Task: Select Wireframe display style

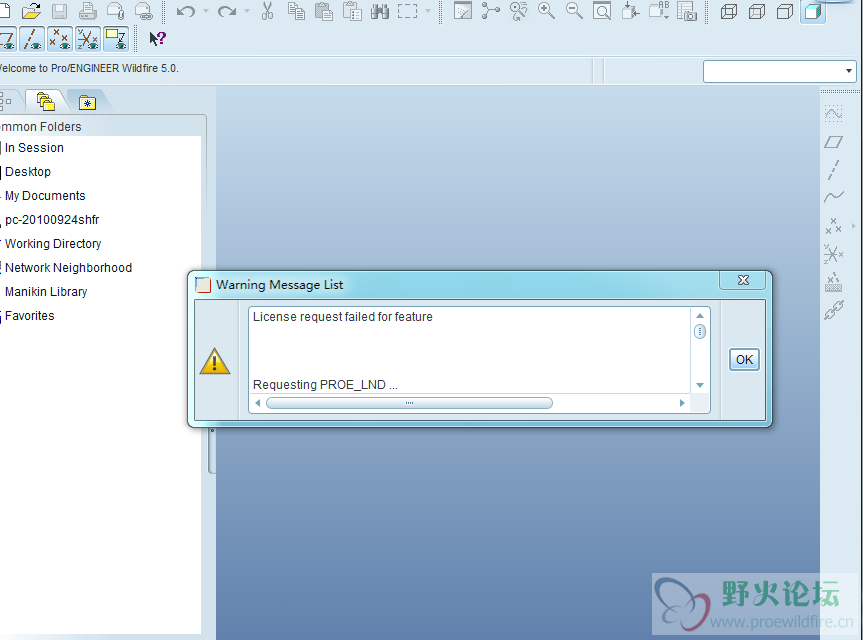Action: pos(729,10)
